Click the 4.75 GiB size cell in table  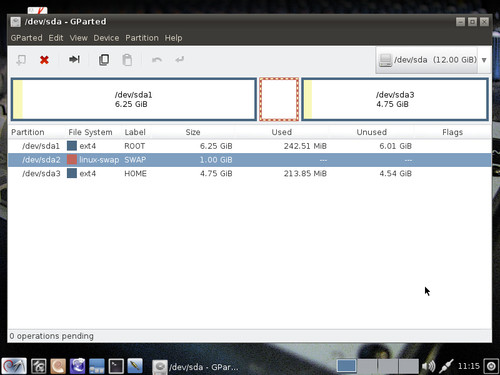click(x=216, y=173)
